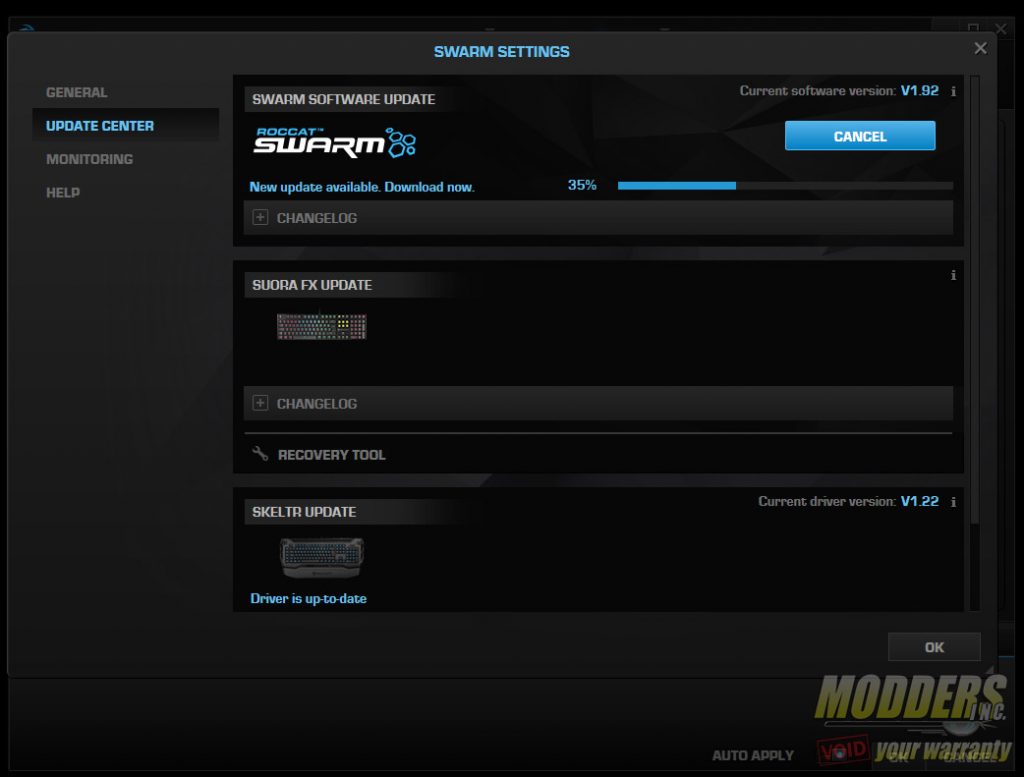Open the Recovery Tool
Screen dimensions: 1024x777
[x=331, y=454]
